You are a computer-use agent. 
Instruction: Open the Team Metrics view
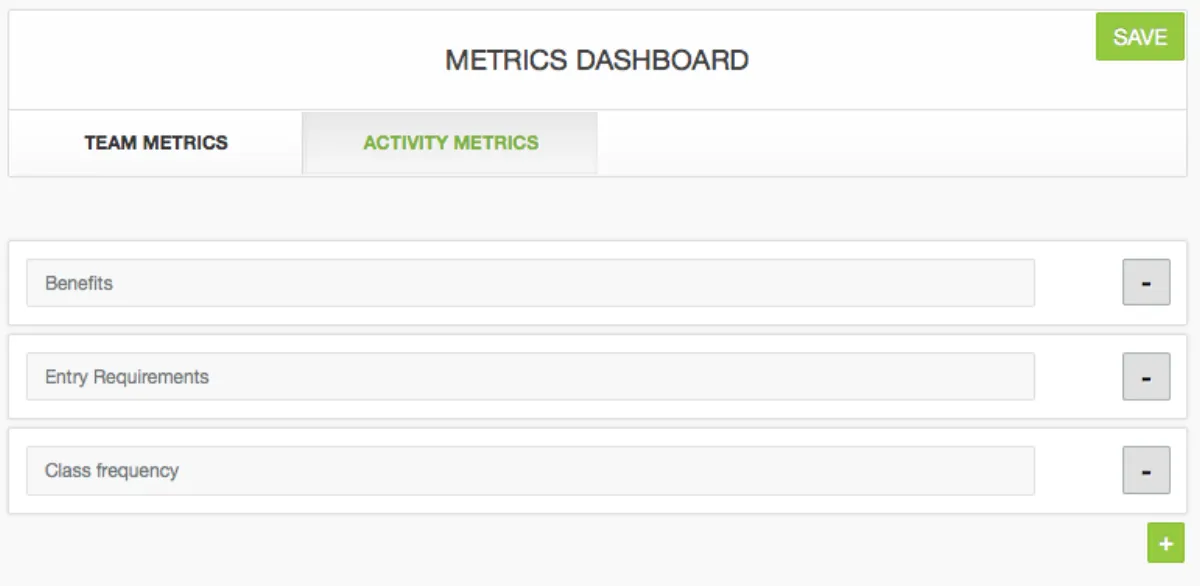coord(156,143)
